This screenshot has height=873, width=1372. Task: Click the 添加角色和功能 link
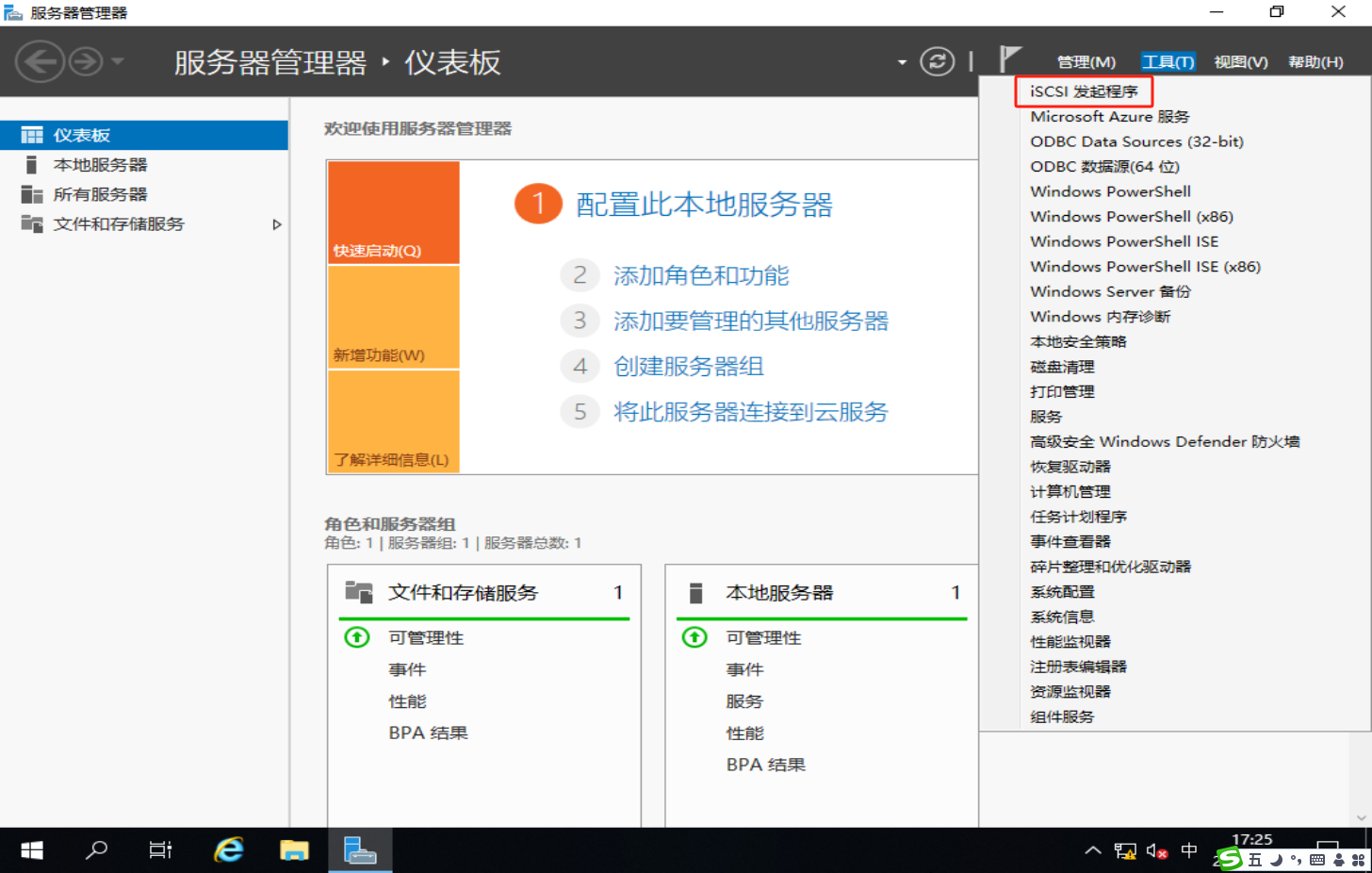701,275
